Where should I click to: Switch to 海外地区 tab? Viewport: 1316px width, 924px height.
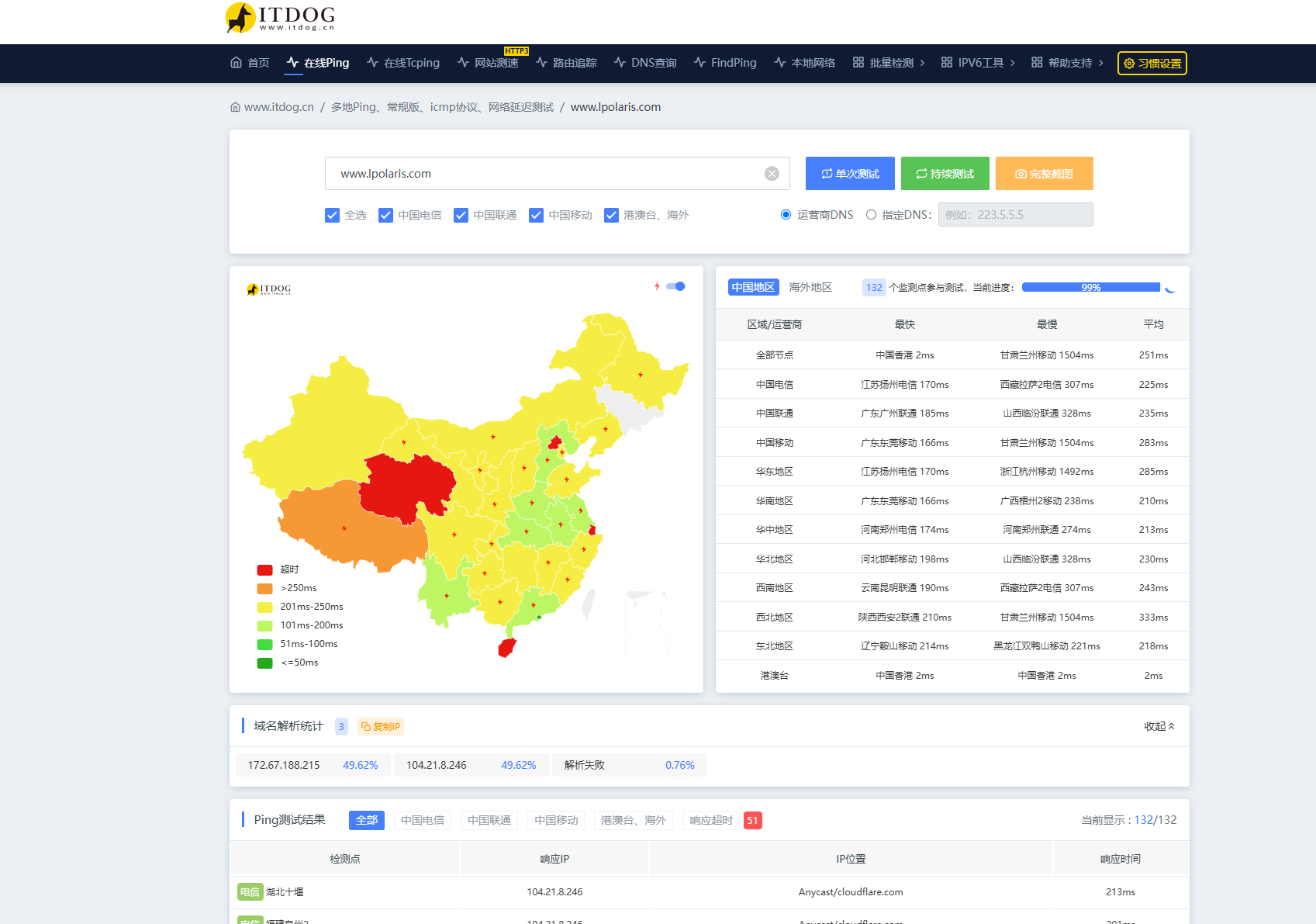[810, 287]
